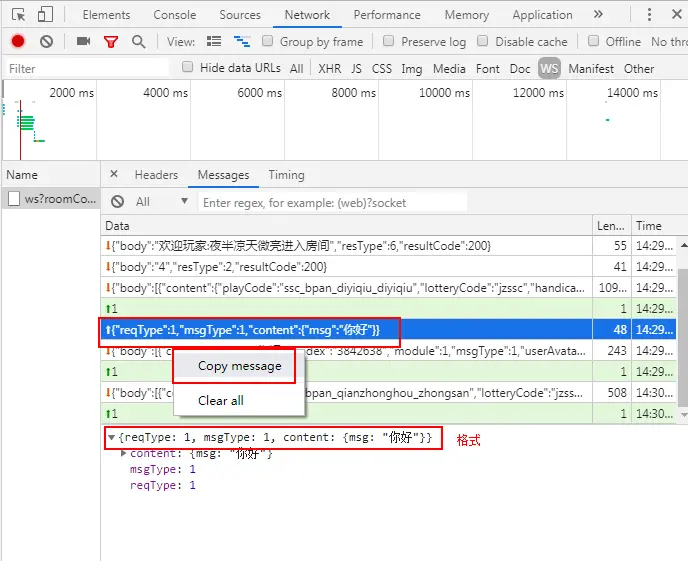The height and width of the screenshot is (561, 688).
Task: Clear network log with the ban icon
Action: (47, 42)
